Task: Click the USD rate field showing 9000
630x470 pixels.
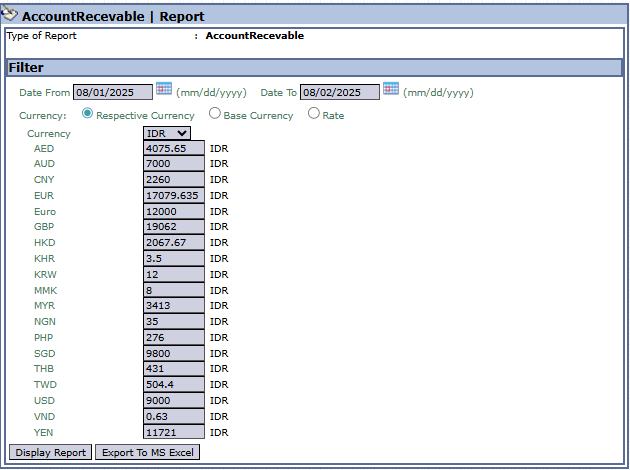Action: (174, 400)
